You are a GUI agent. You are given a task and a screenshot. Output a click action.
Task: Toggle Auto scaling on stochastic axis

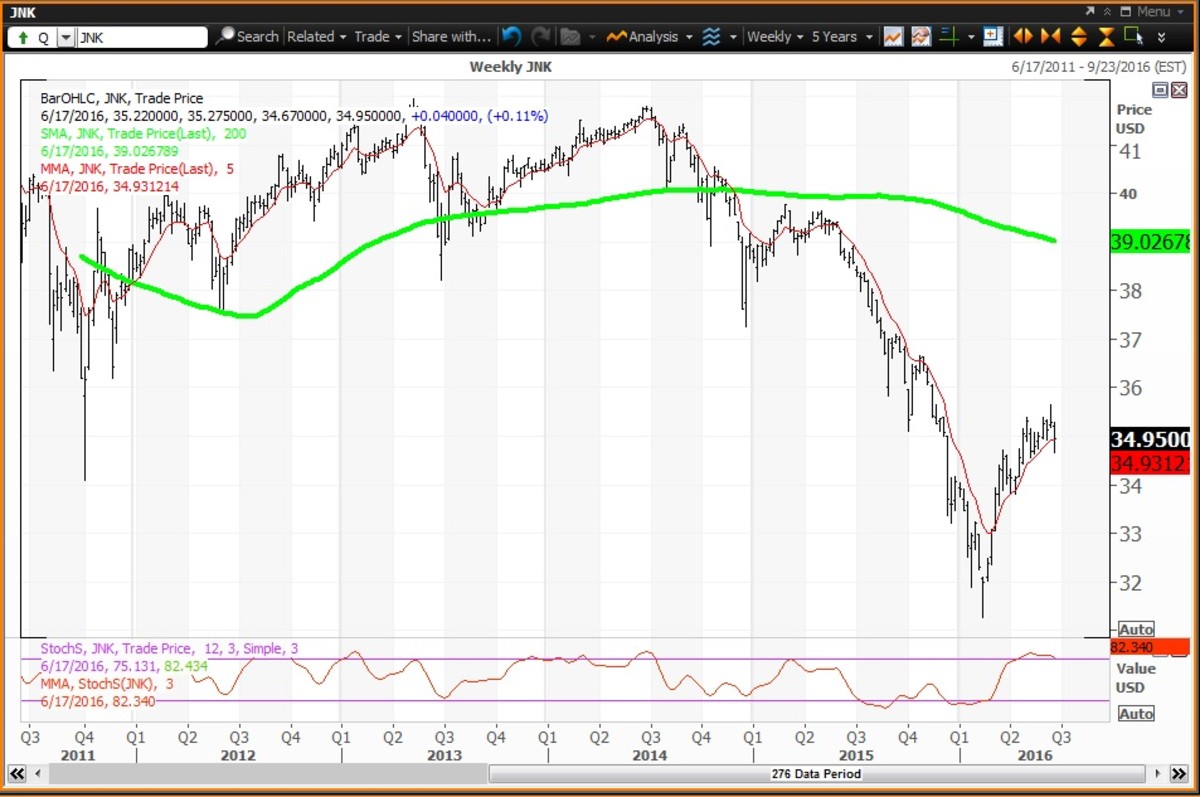pos(1136,714)
